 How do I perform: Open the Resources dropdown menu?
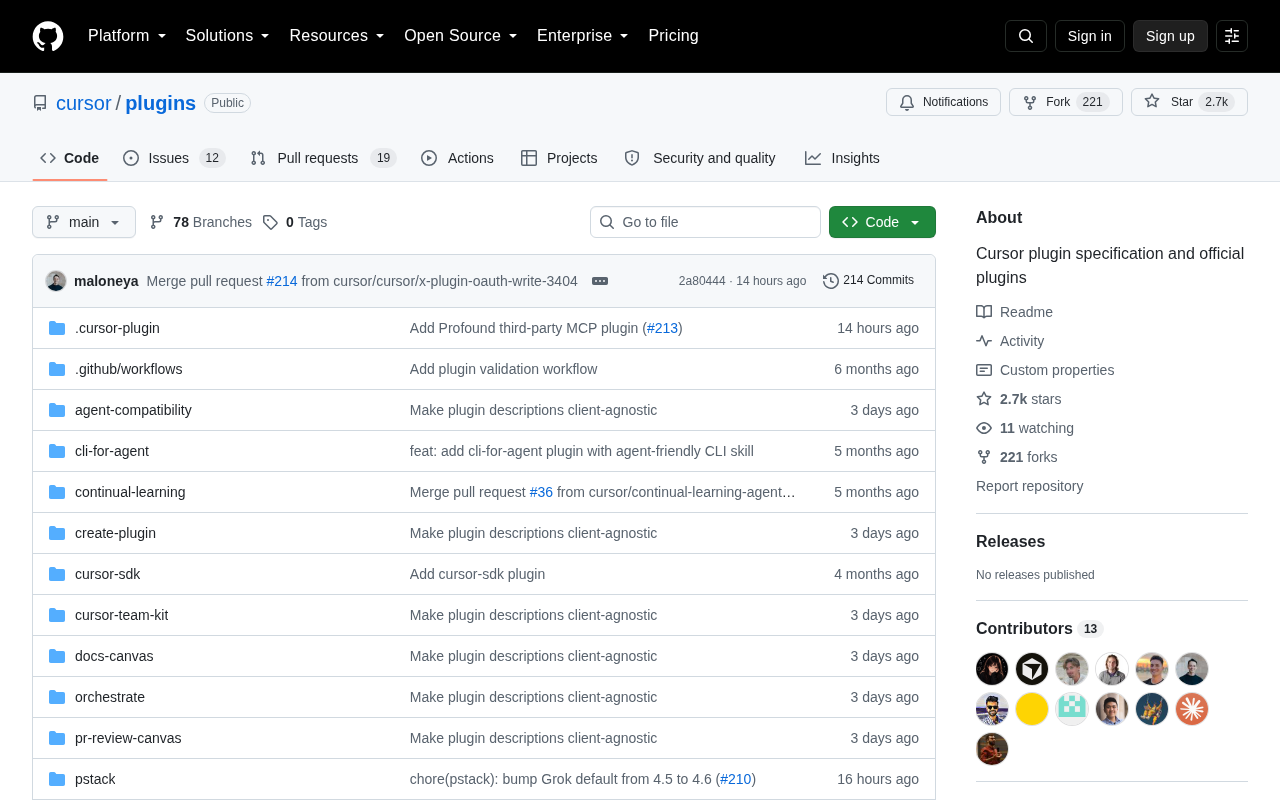tap(337, 36)
